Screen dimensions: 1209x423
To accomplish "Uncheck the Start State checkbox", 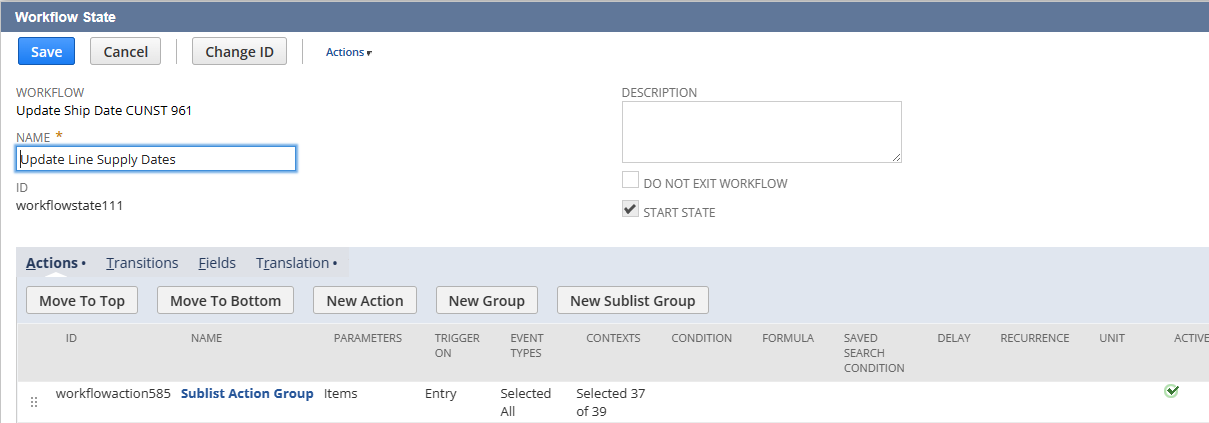I will [x=630, y=210].
